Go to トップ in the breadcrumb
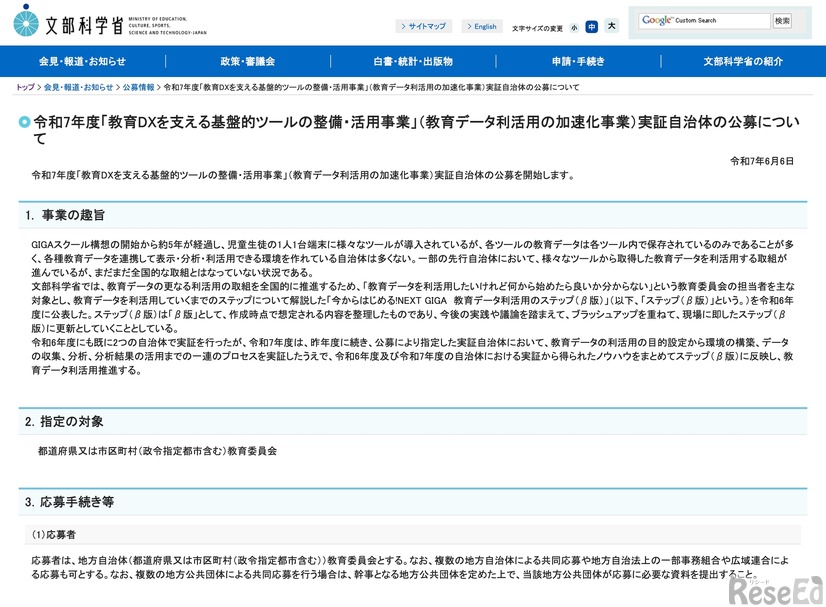Image resolution: width=826 pixels, height=607 pixels. [x=25, y=87]
